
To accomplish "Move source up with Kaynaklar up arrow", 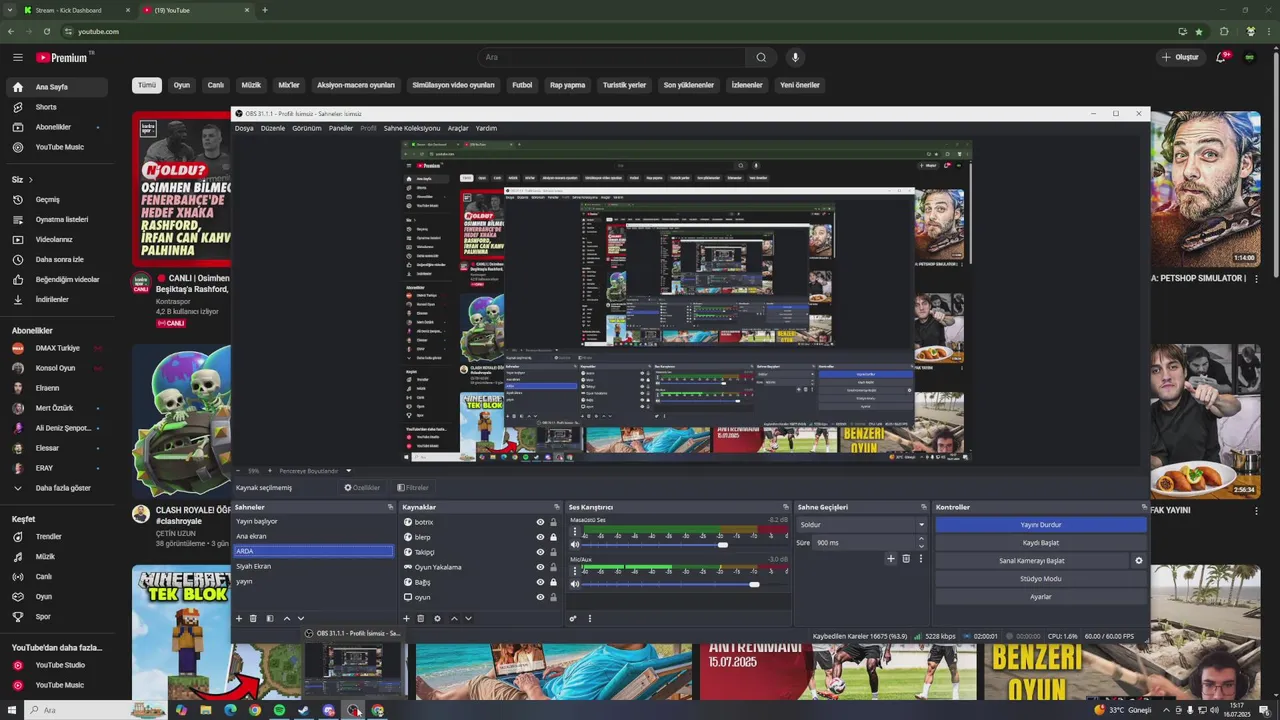I will click(454, 618).
